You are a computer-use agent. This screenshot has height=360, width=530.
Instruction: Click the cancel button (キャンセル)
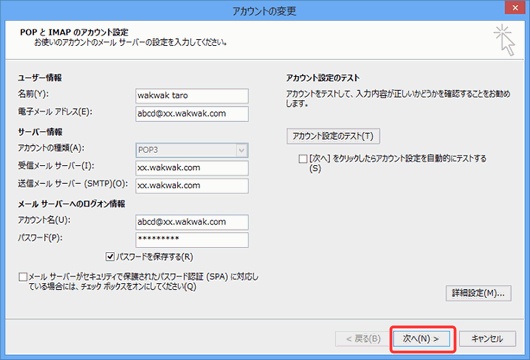(487, 339)
